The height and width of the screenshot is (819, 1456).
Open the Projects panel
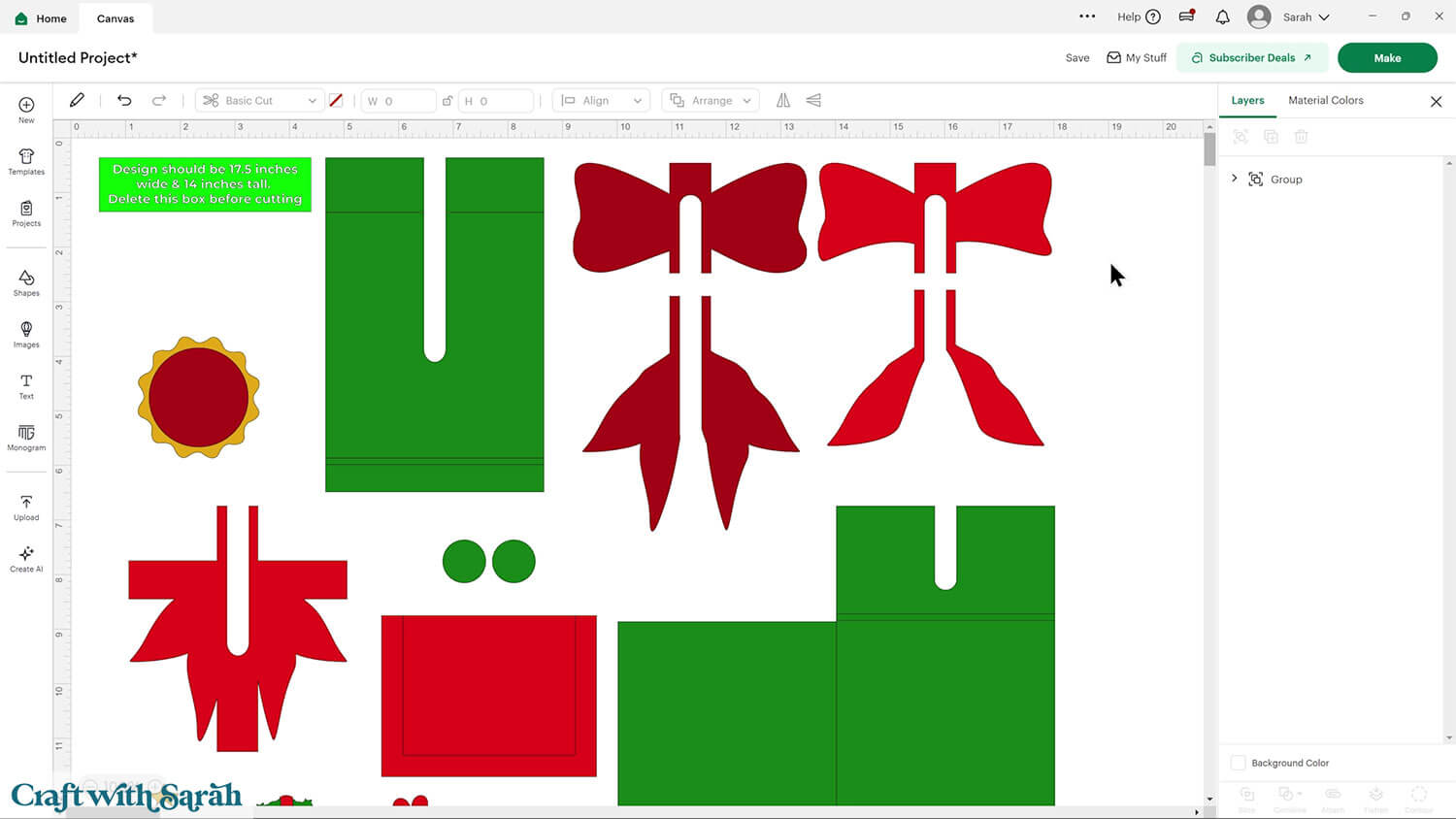coord(26,213)
